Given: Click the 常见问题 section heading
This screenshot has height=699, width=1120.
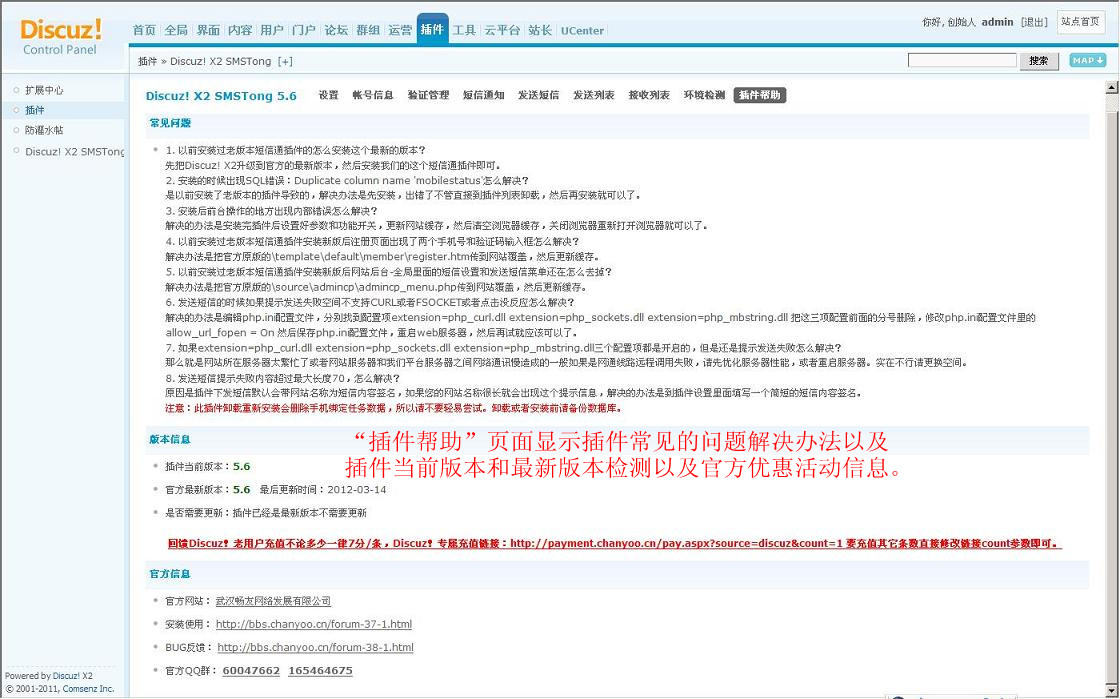Looking at the screenshot, I should 170,123.
